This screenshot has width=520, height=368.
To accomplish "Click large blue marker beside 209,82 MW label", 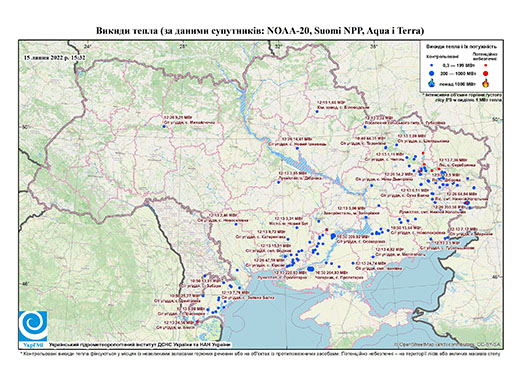I will click(x=333, y=236).
